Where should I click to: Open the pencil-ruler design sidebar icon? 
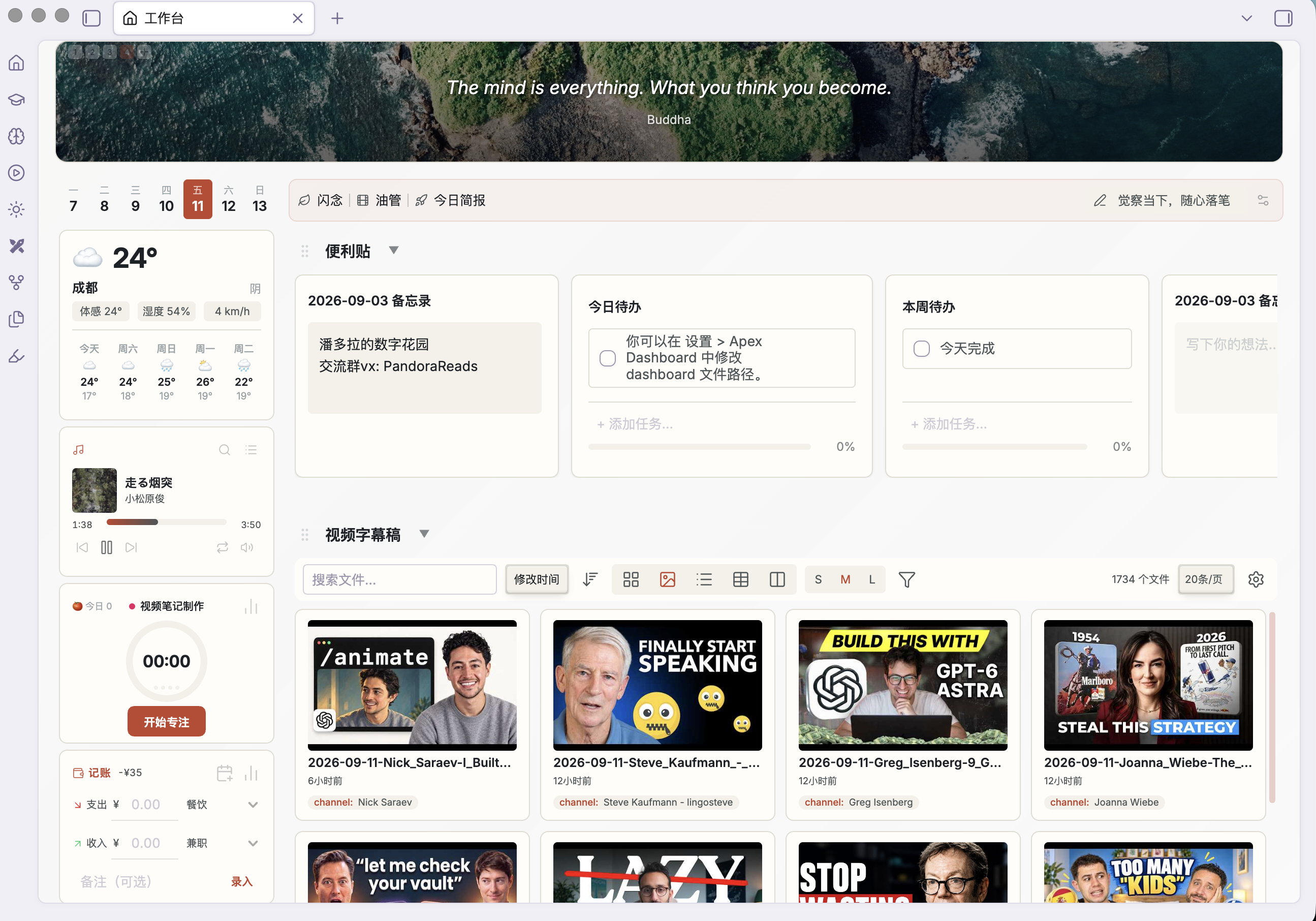pos(17,246)
